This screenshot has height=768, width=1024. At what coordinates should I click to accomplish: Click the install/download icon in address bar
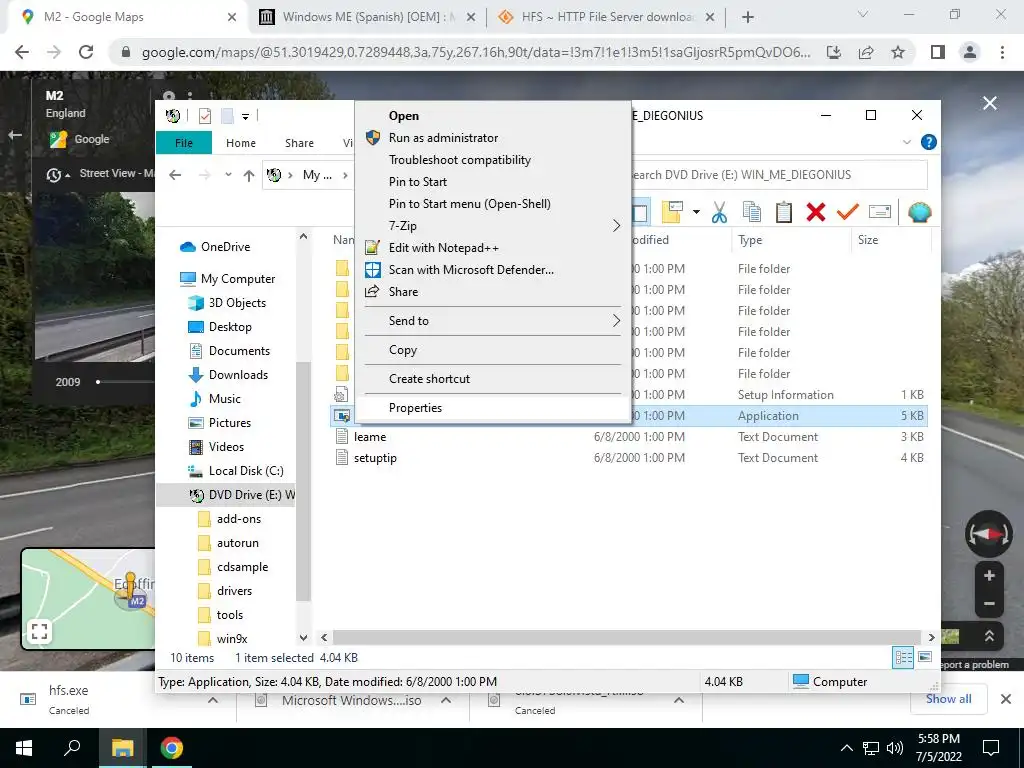coord(834,52)
